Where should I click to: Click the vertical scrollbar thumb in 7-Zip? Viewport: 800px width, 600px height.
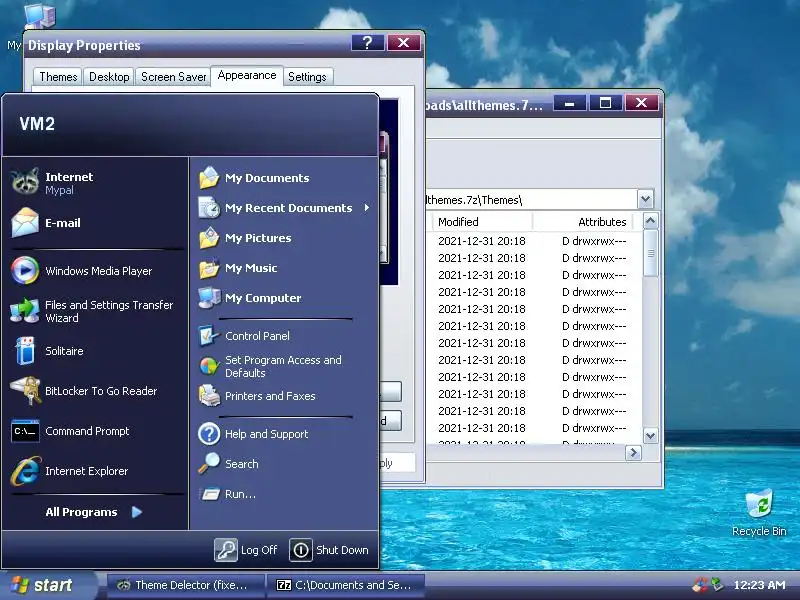coord(650,254)
